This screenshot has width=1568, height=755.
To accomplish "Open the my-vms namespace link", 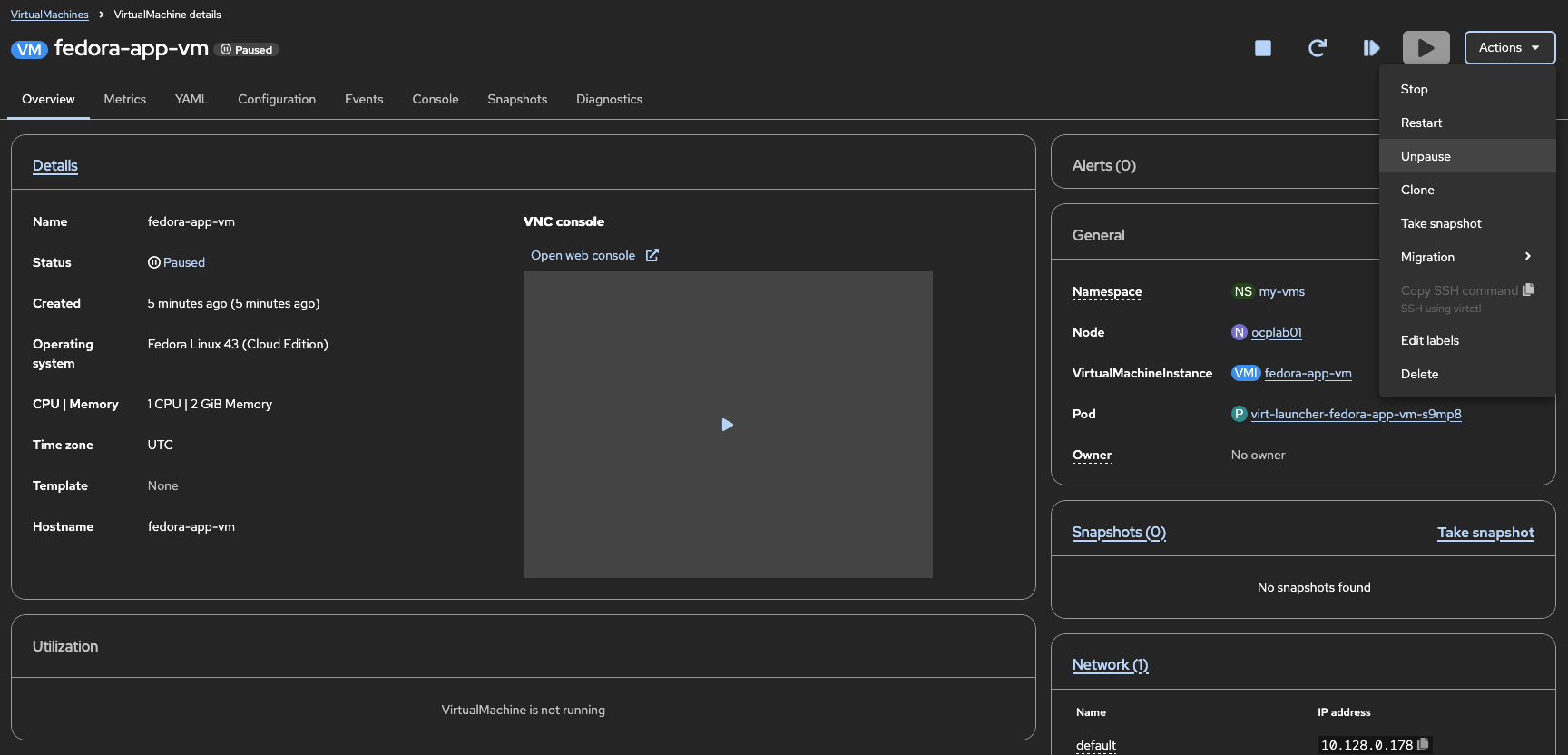I will tap(1282, 291).
